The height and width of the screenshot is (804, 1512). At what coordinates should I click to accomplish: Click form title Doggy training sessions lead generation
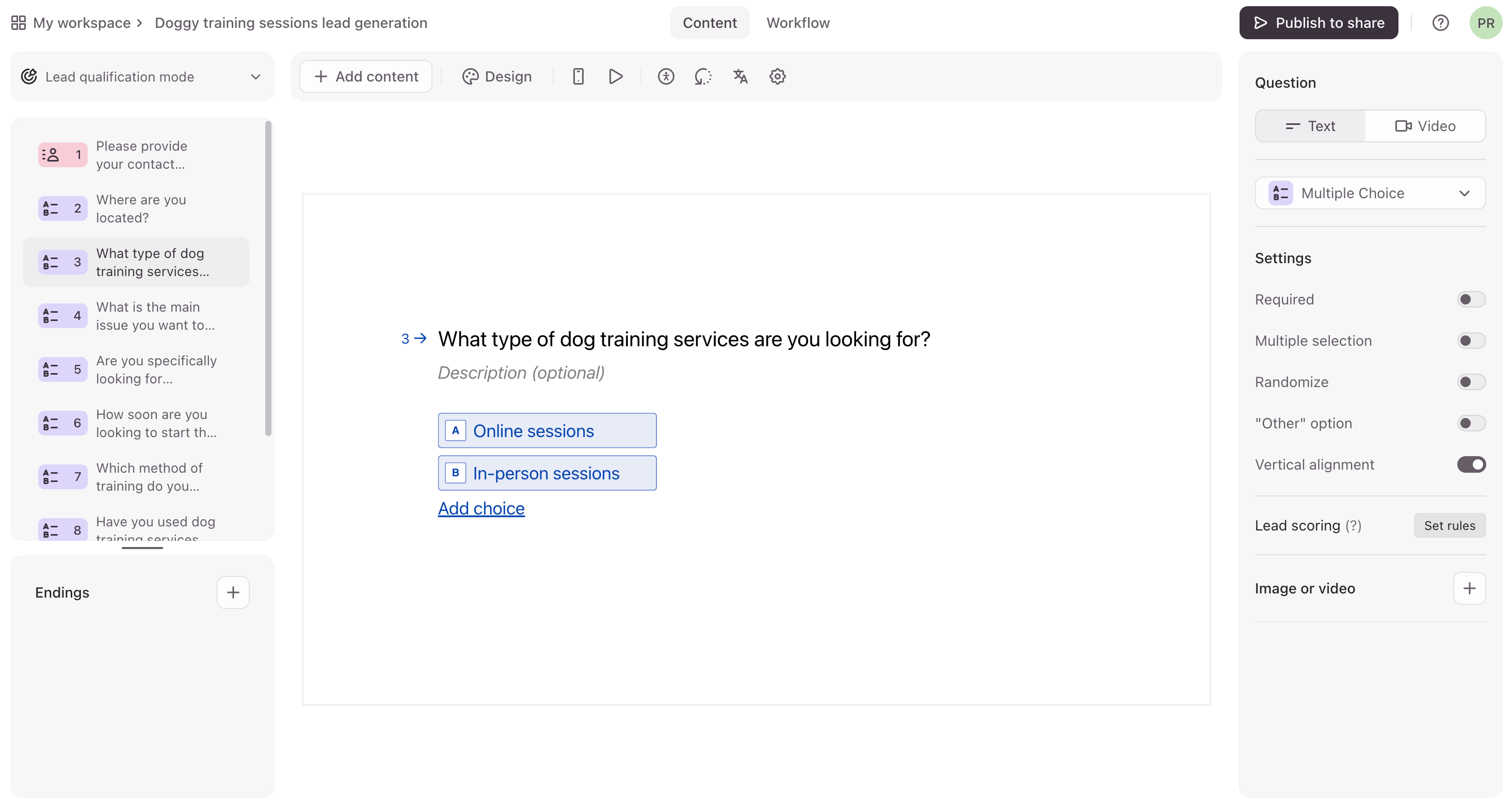point(291,23)
